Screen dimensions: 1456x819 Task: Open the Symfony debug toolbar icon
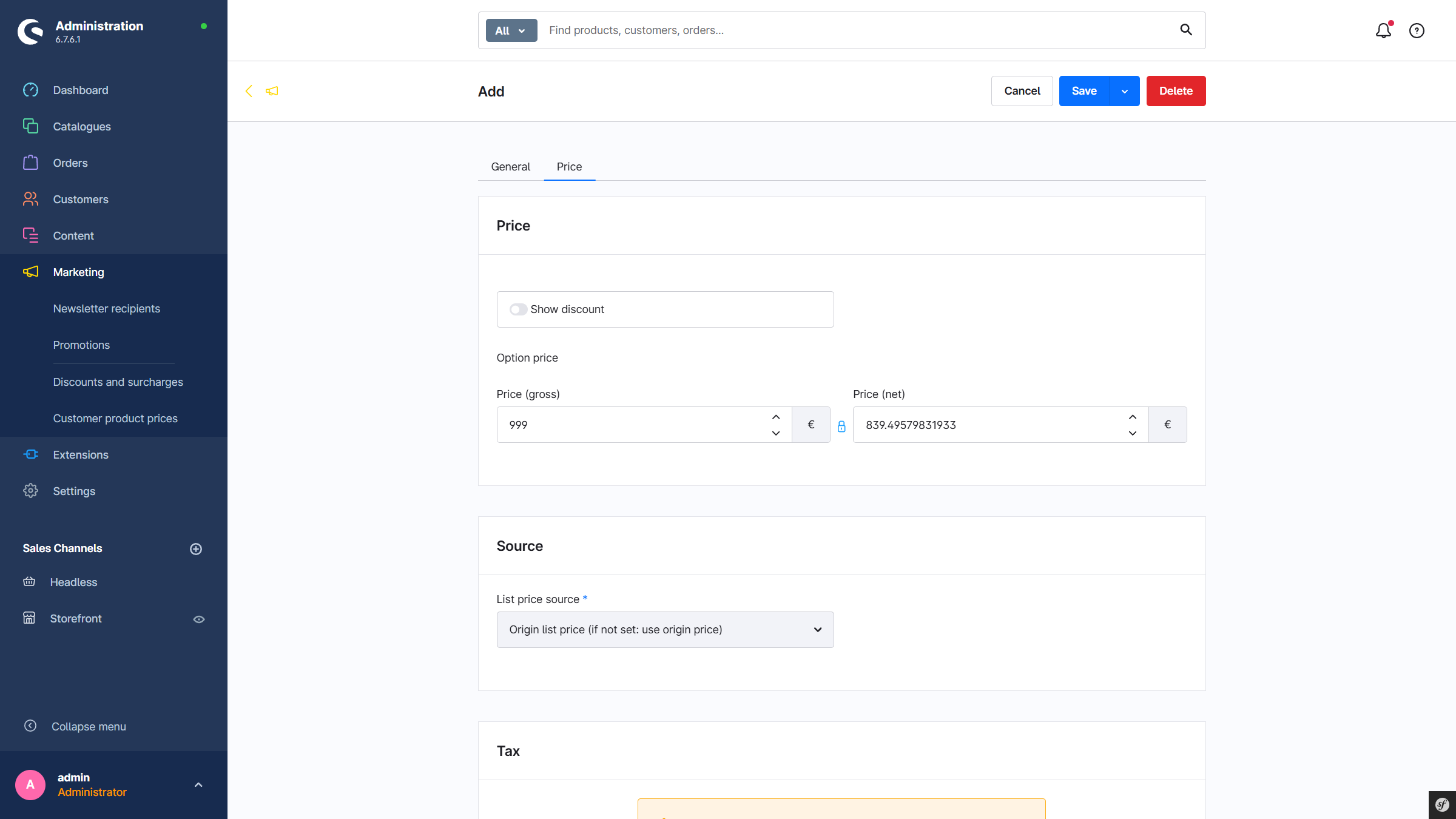coord(1442,805)
